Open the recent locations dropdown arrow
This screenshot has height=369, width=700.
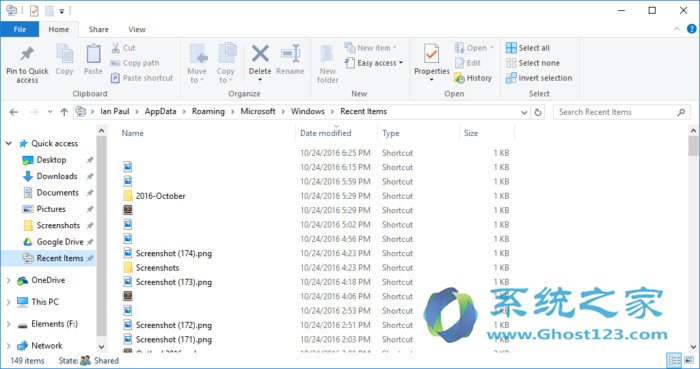pos(50,112)
